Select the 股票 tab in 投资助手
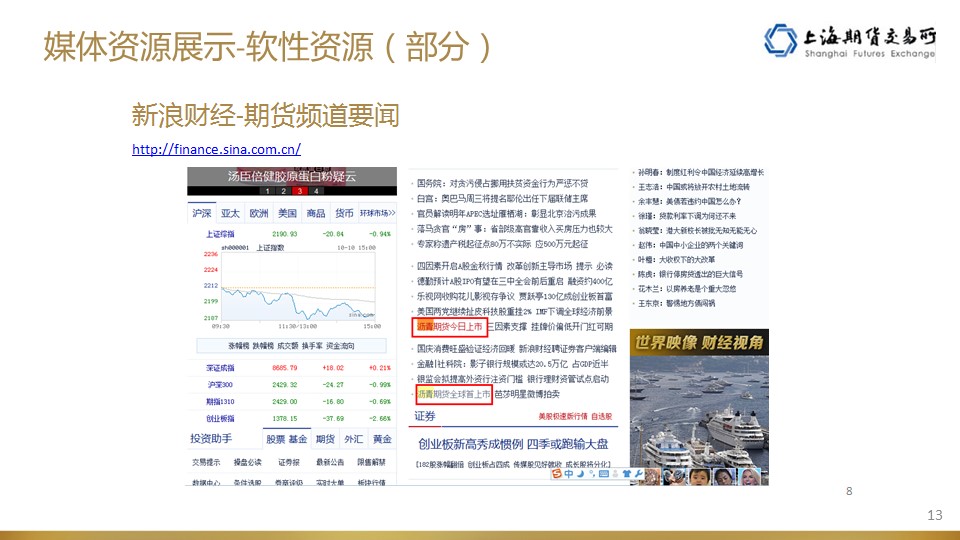Screen dimensions: 960x540 pos(276,439)
